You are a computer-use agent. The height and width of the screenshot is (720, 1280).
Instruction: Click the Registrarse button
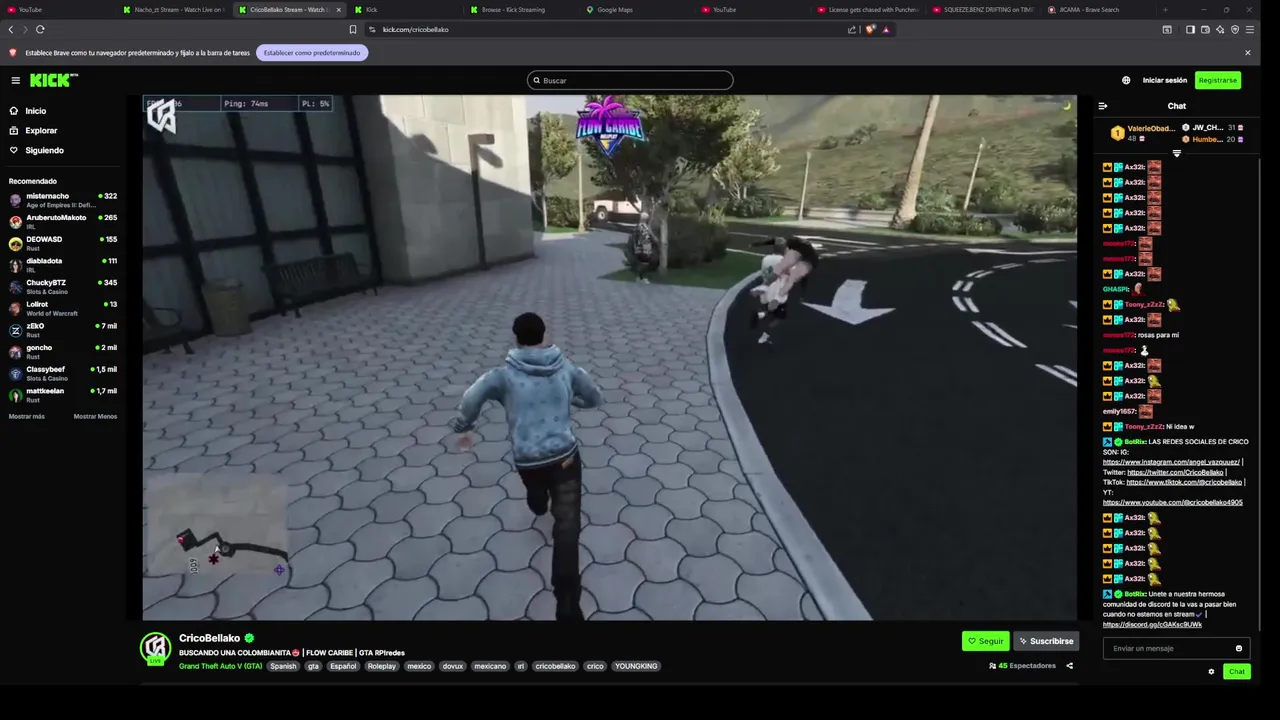tap(1218, 80)
